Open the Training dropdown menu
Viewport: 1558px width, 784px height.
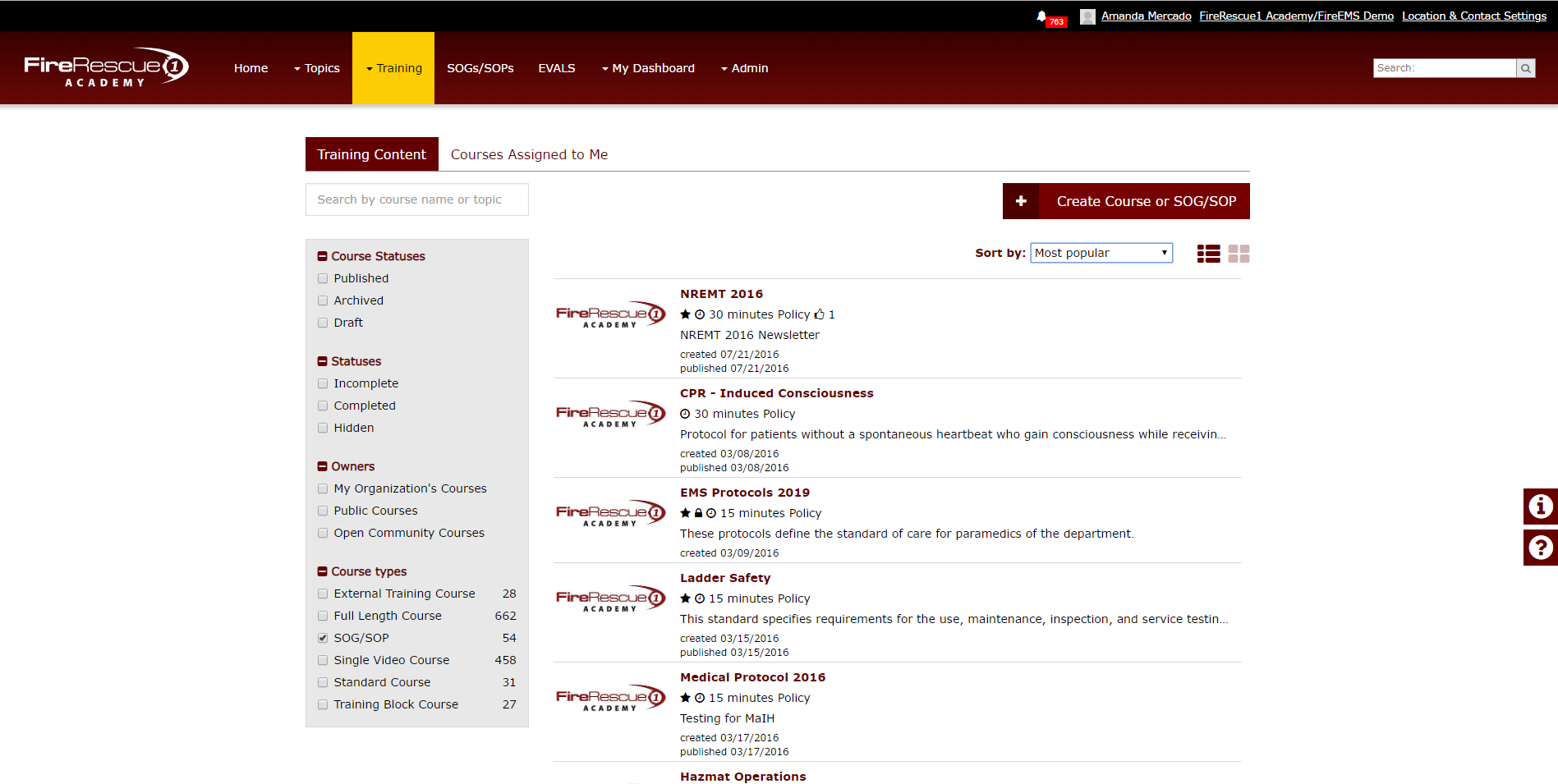(x=393, y=68)
